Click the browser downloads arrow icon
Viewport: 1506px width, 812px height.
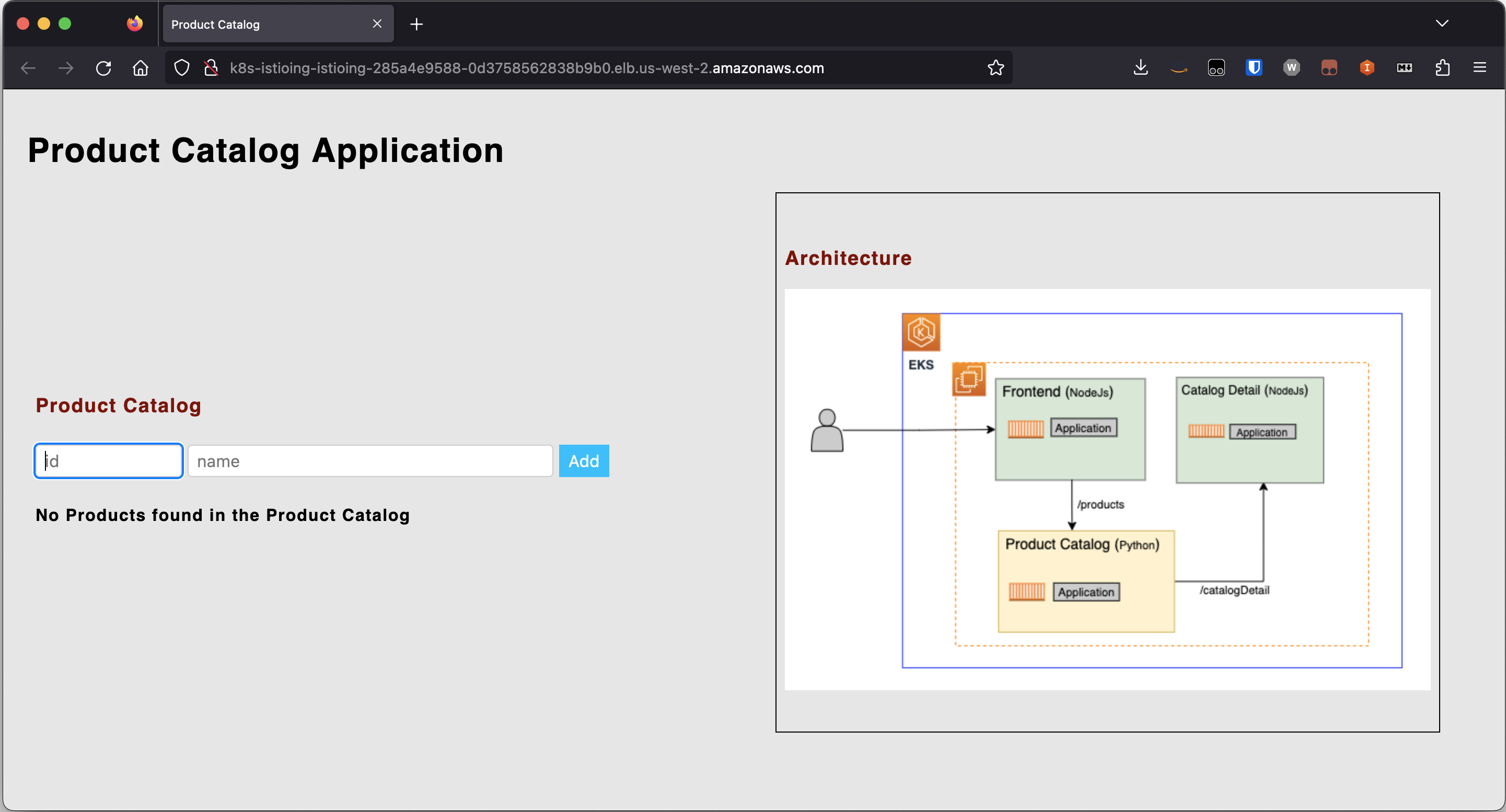[x=1140, y=68]
